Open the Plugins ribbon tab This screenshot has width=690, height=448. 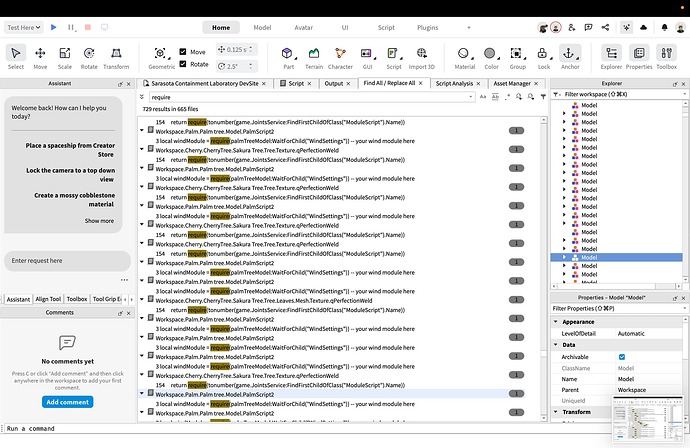coord(427,27)
